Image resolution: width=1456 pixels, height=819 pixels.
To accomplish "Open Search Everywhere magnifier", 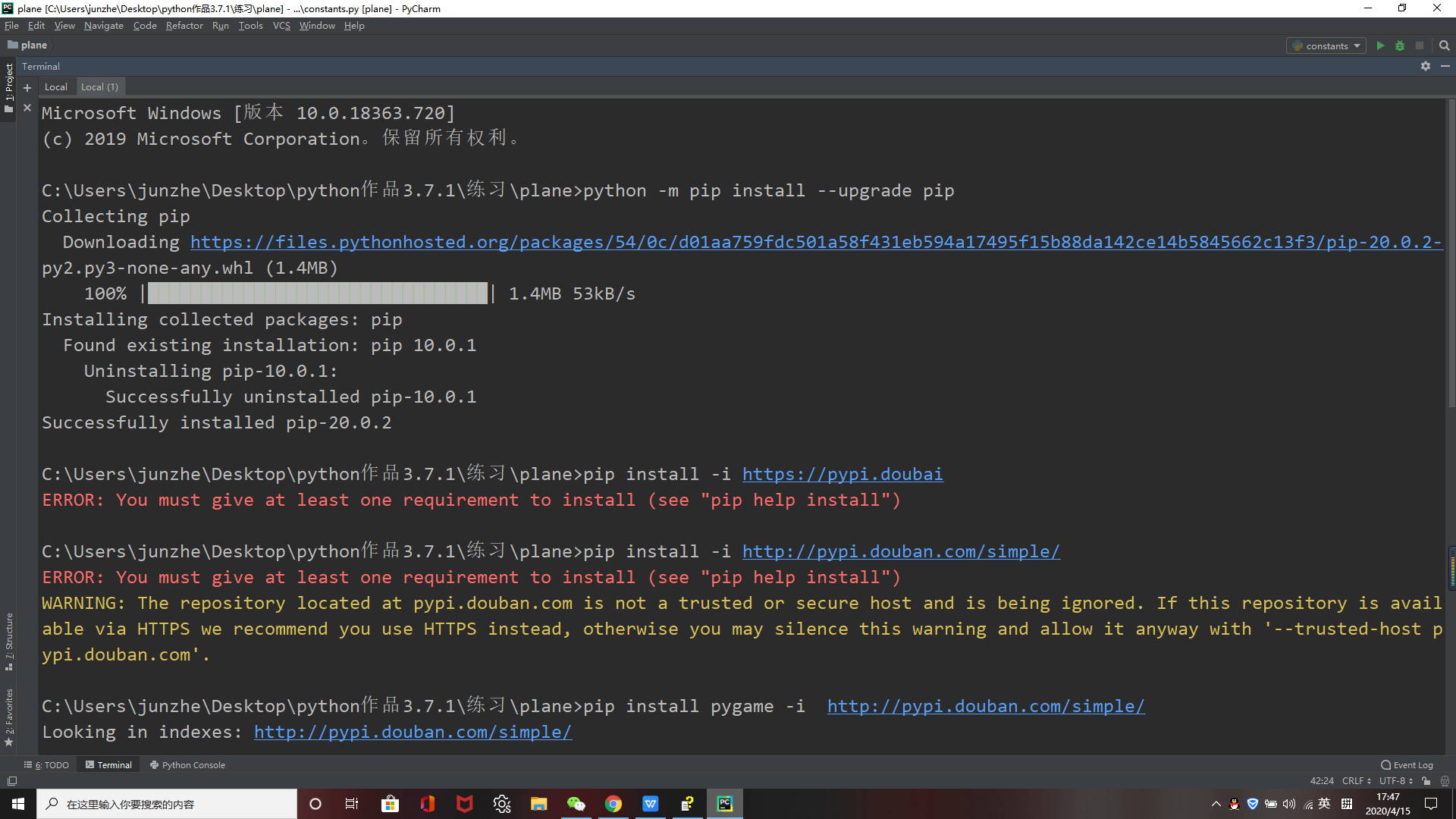I will coord(1445,45).
